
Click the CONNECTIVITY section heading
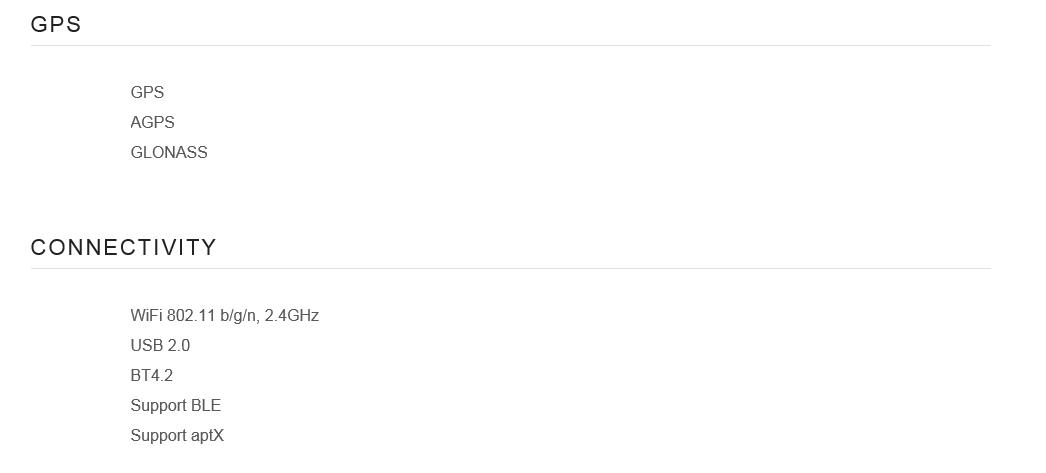point(123,248)
